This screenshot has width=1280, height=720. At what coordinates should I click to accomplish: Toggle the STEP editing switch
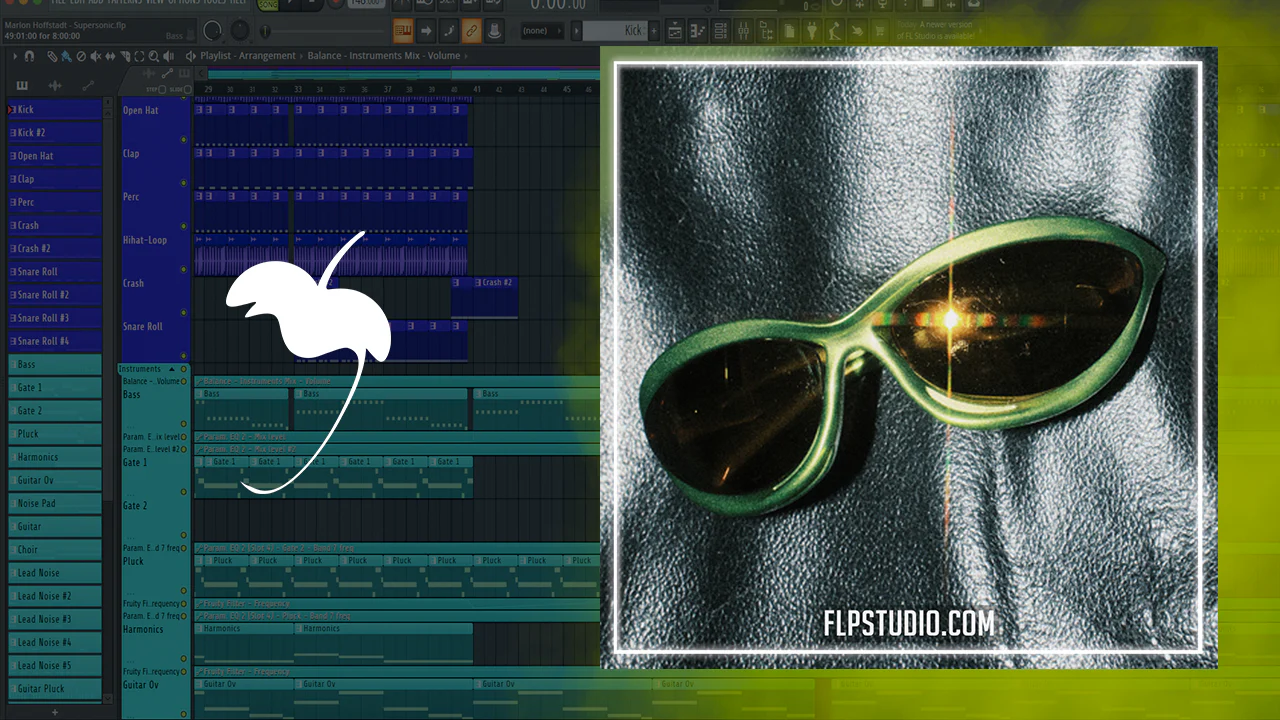point(164,89)
